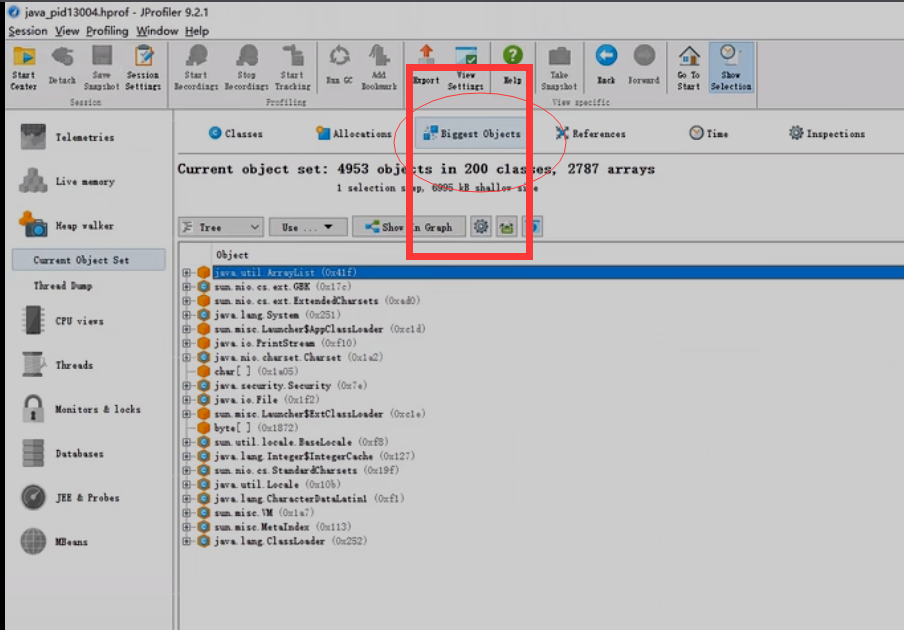Expand sun.nio.cs.ext.ExtendedCharsets node
Screen dimensions: 904x630
[x=186, y=301]
